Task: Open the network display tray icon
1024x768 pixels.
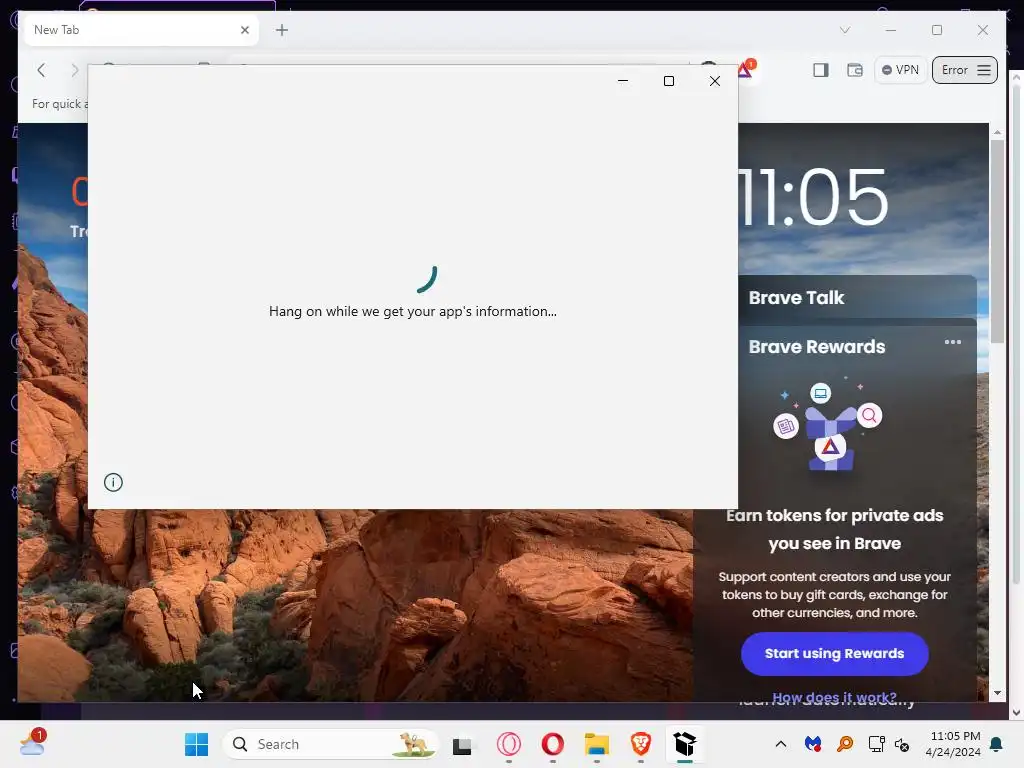Action: coord(876,744)
